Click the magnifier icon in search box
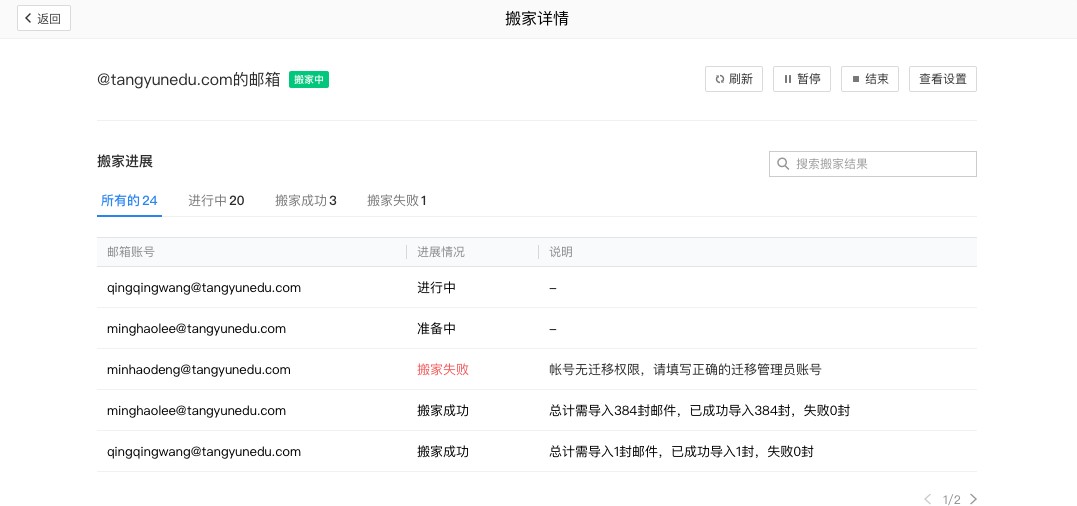Screen dimensions: 1077x506 pos(783,164)
